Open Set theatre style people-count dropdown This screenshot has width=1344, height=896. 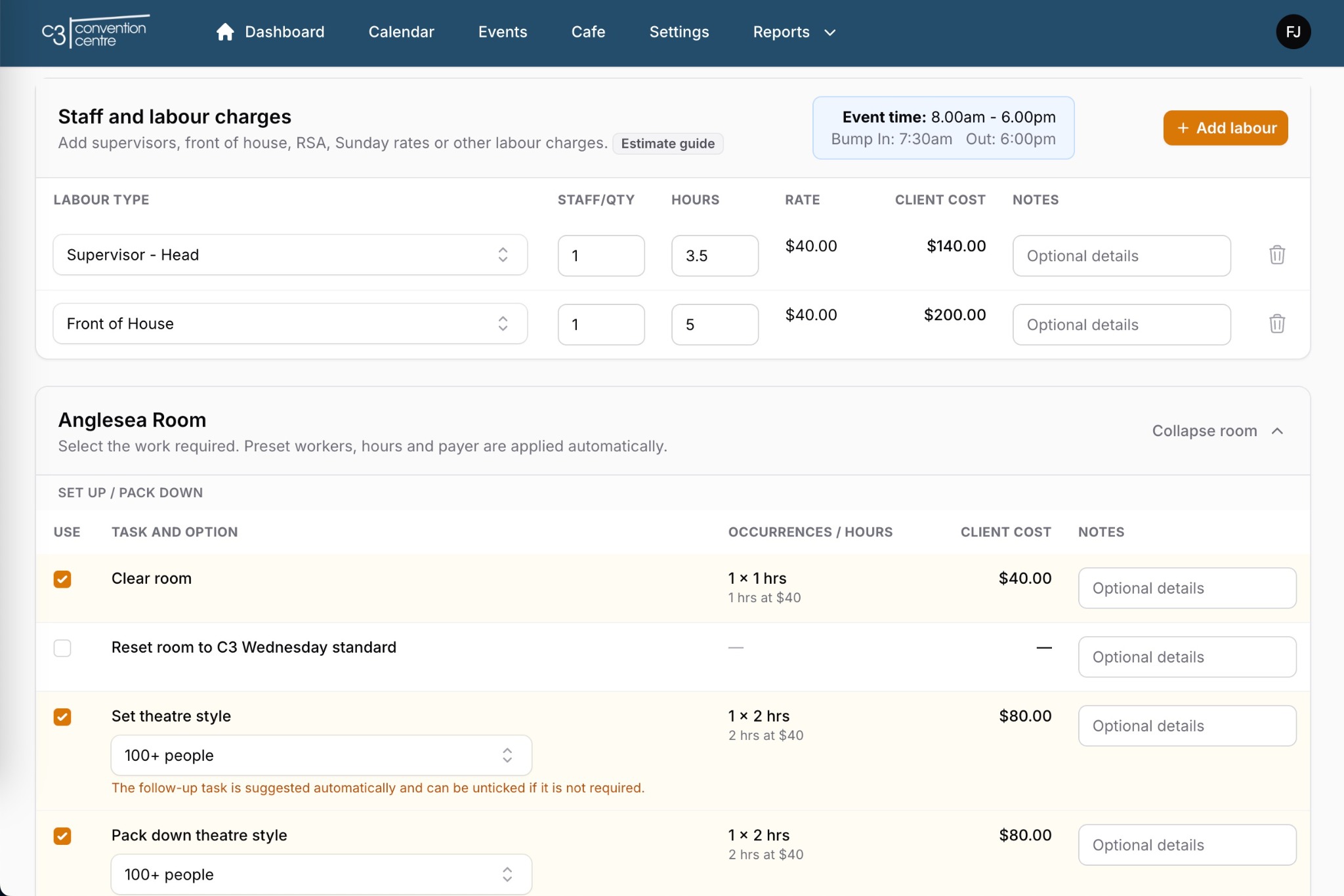(321, 756)
